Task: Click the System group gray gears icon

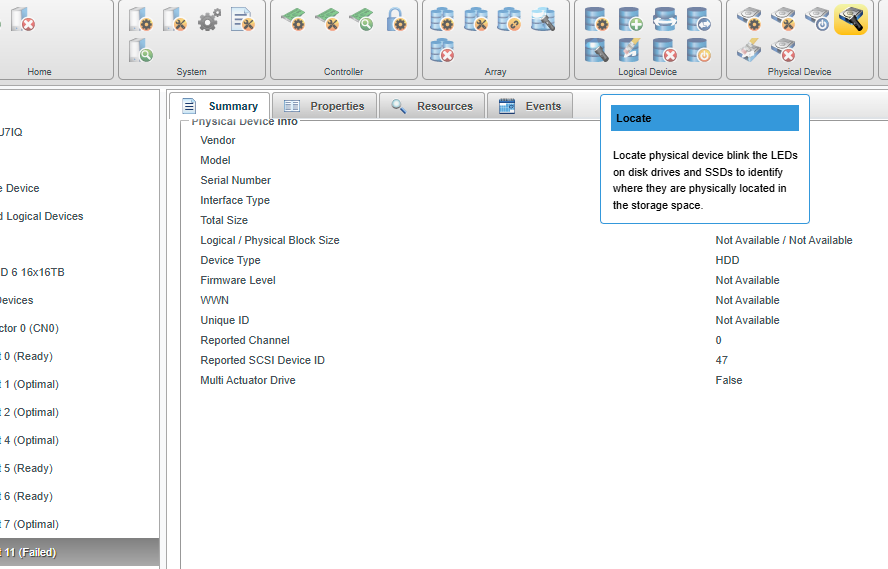Action: 209,19
